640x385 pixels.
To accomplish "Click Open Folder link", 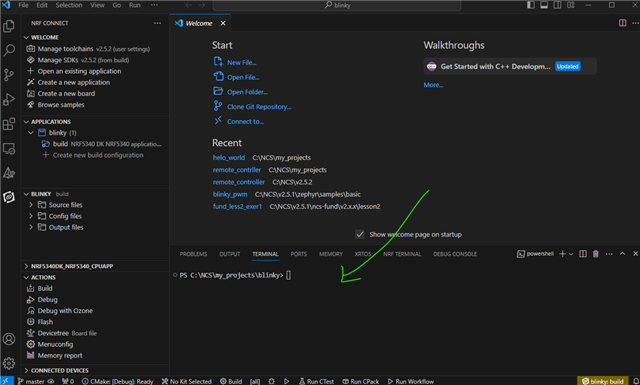I will 247,92.
